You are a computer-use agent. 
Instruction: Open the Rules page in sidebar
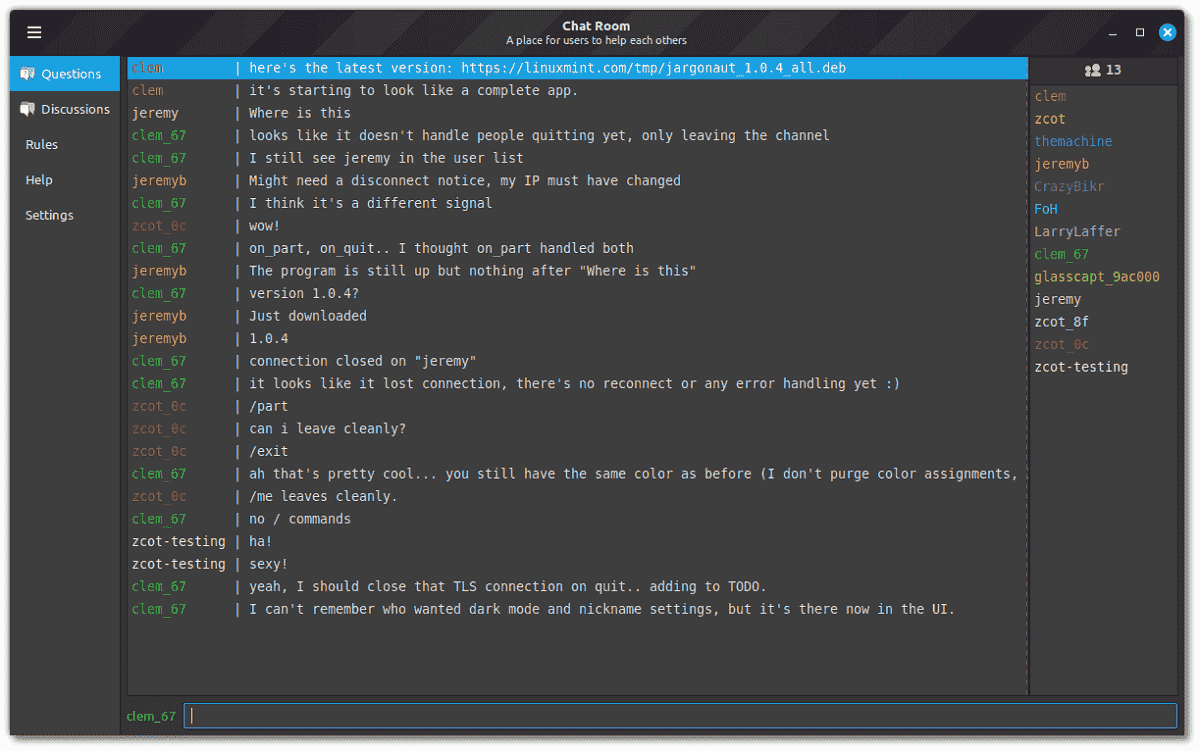tap(42, 145)
